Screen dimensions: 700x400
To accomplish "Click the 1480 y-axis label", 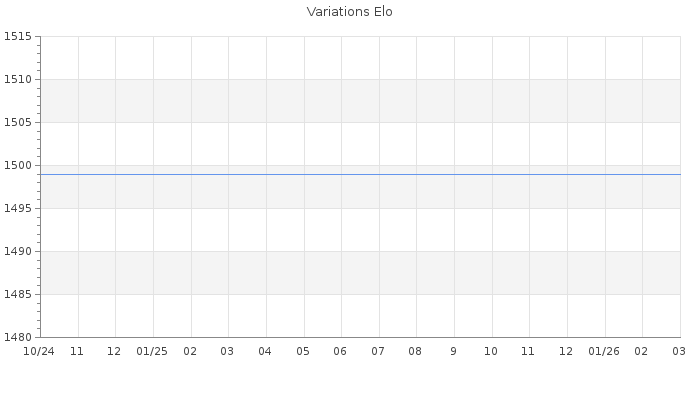I will coord(18,338).
